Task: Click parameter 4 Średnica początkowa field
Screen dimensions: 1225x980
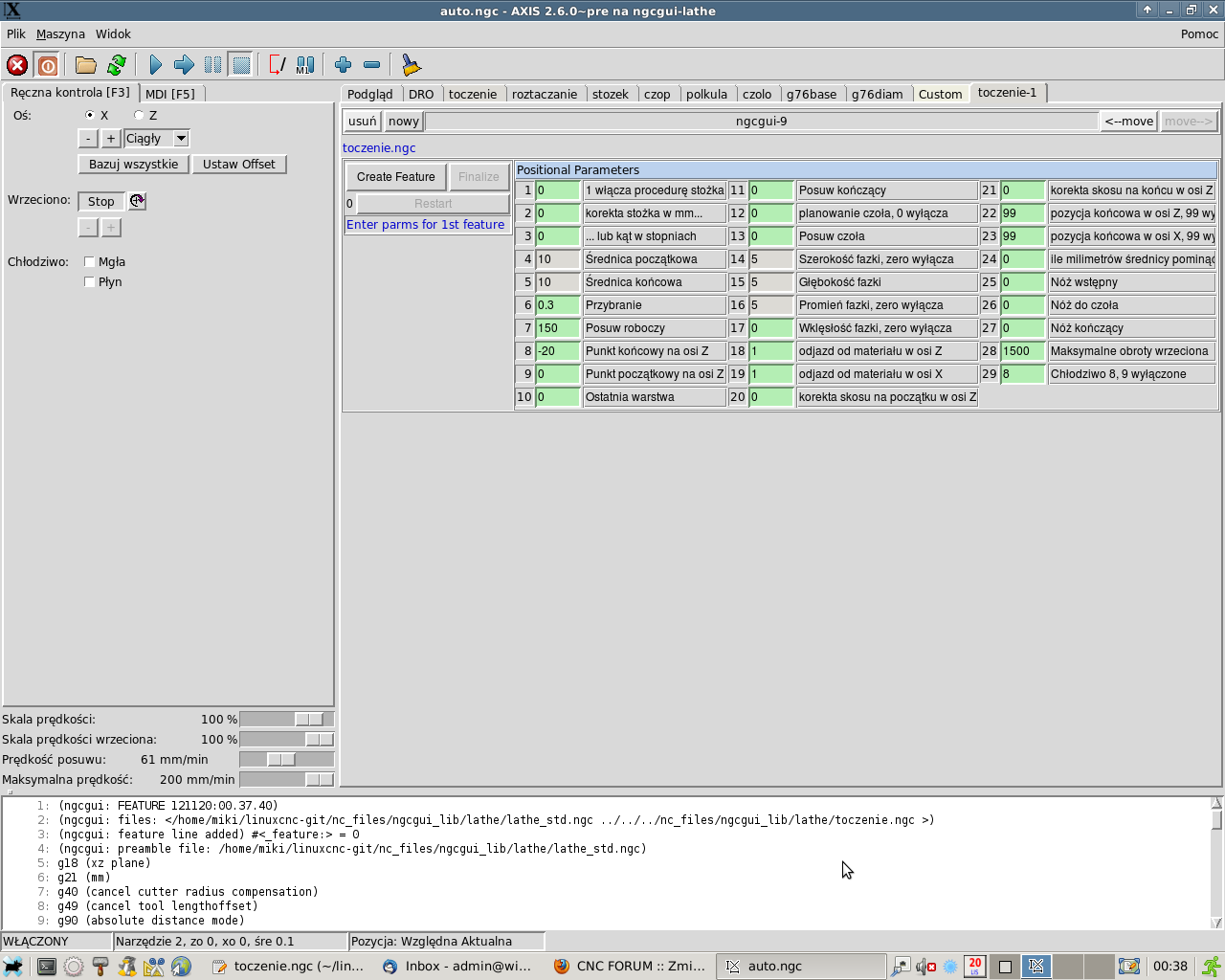Action: point(558,259)
